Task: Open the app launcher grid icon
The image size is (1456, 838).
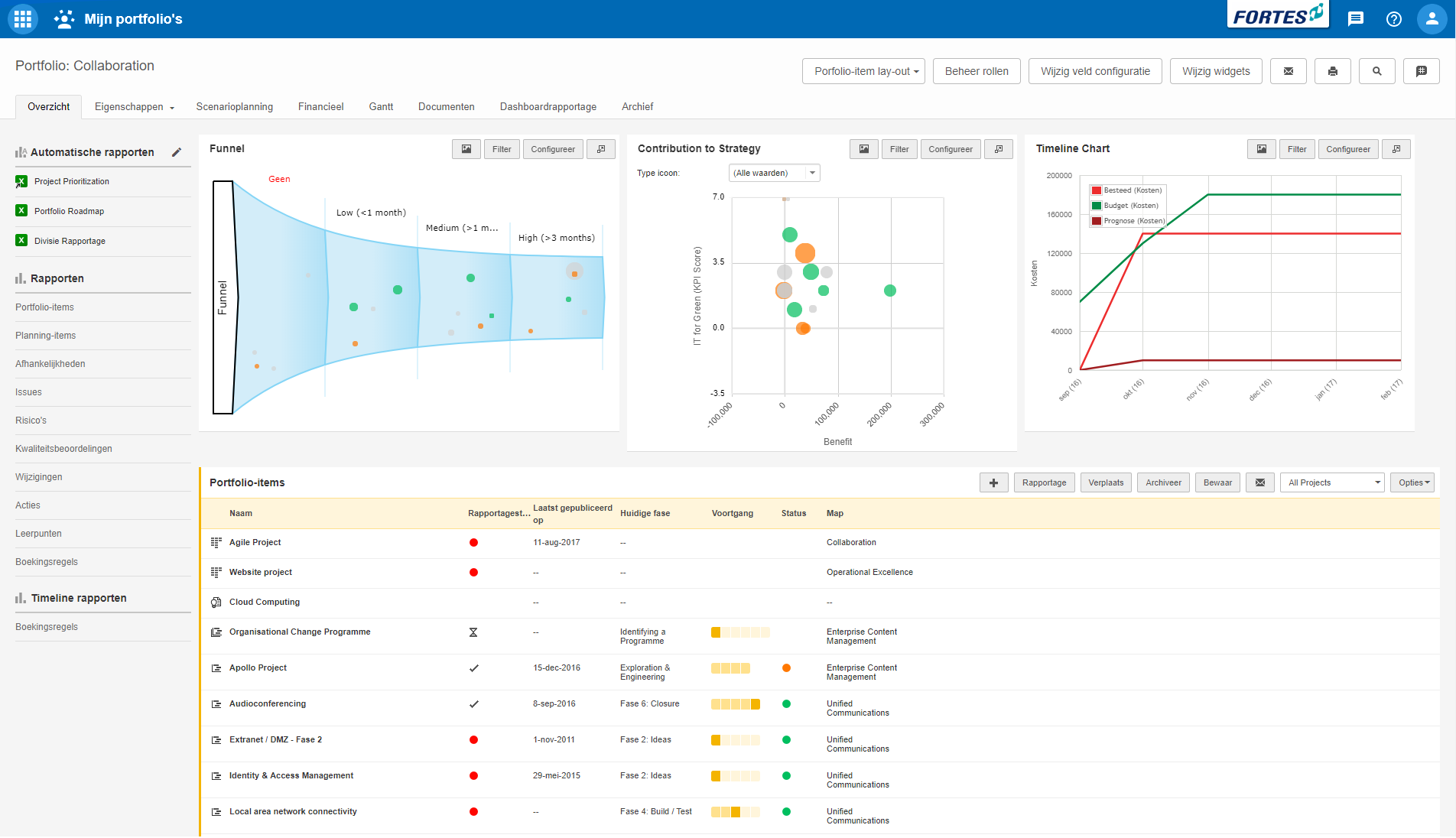Action: tap(23, 19)
